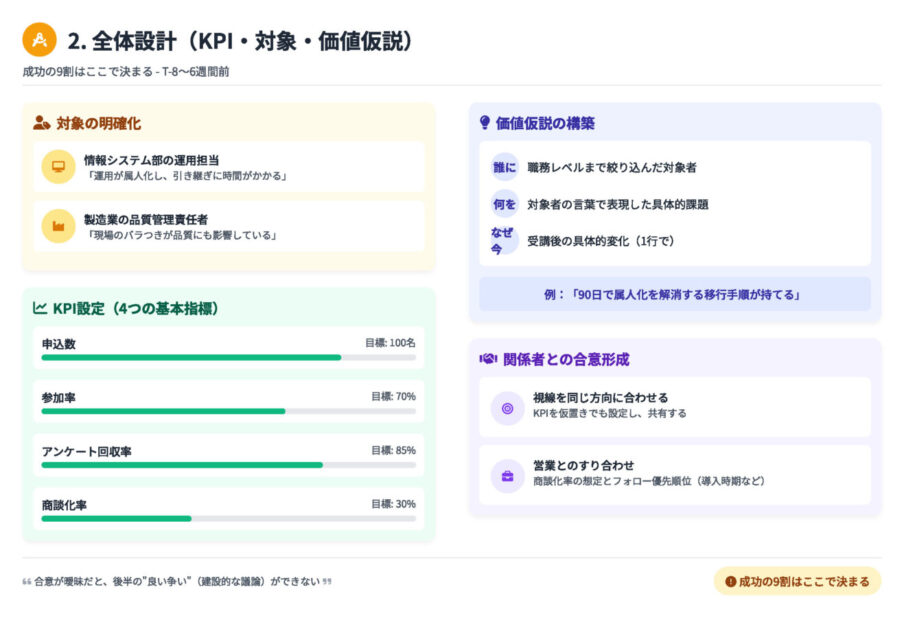Click the 誰に circle badge
The image size is (904, 618).
505,168
